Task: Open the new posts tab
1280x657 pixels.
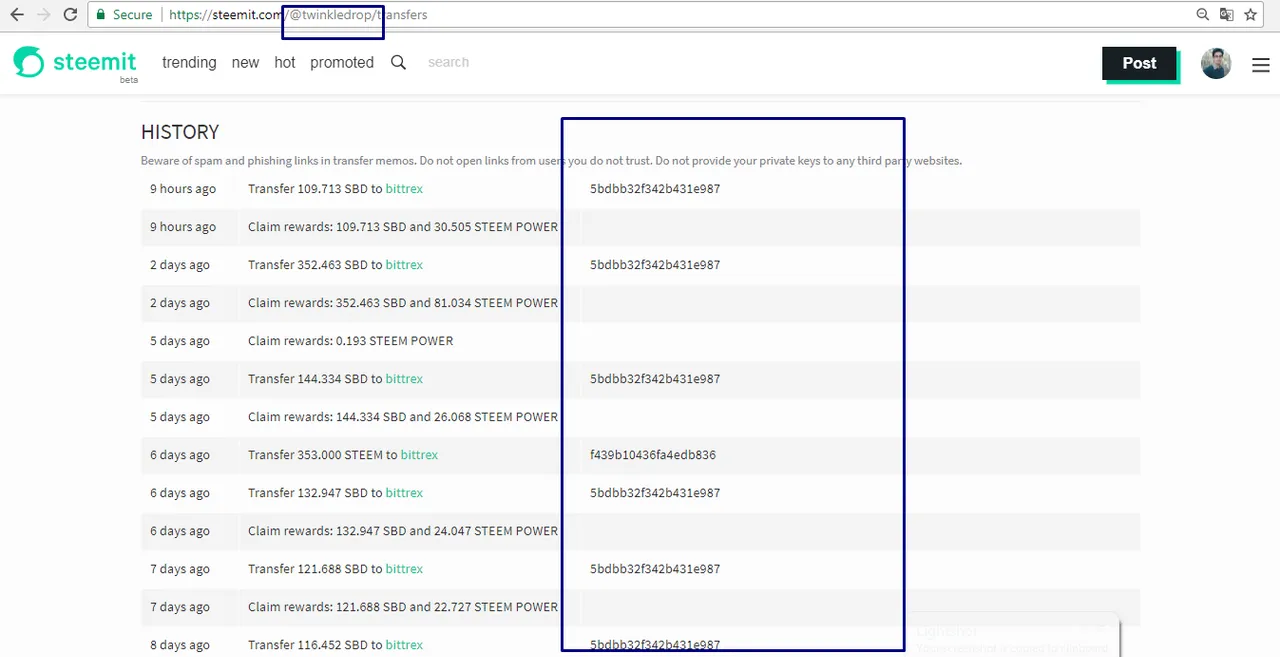Action: [245, 62]
